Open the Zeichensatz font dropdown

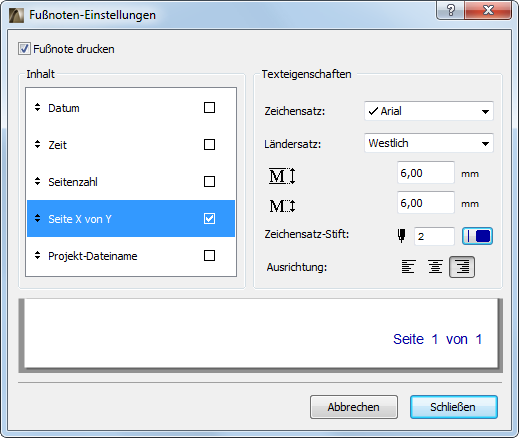tap(429, 111)
